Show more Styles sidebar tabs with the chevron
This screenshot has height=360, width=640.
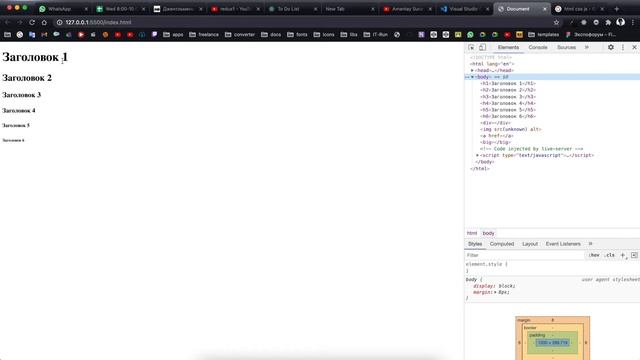pos(590,244)
